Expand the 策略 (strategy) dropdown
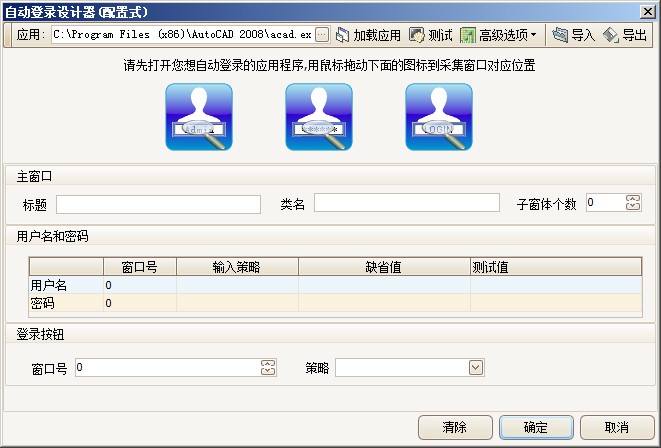Image resolution: width=661 pixels, height=448 pixels. pos(476,368)
